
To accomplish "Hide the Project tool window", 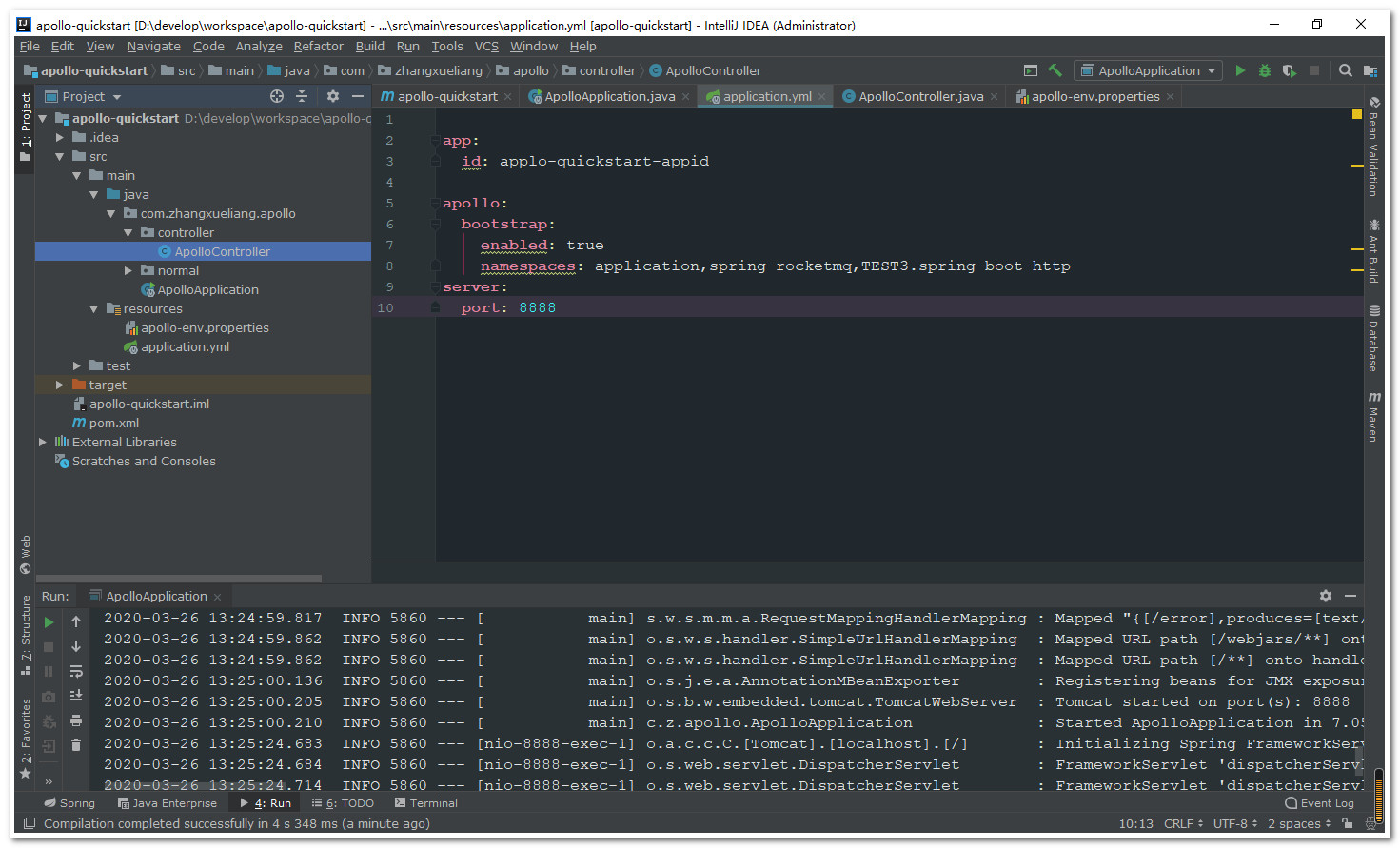I will coord(358,96).
